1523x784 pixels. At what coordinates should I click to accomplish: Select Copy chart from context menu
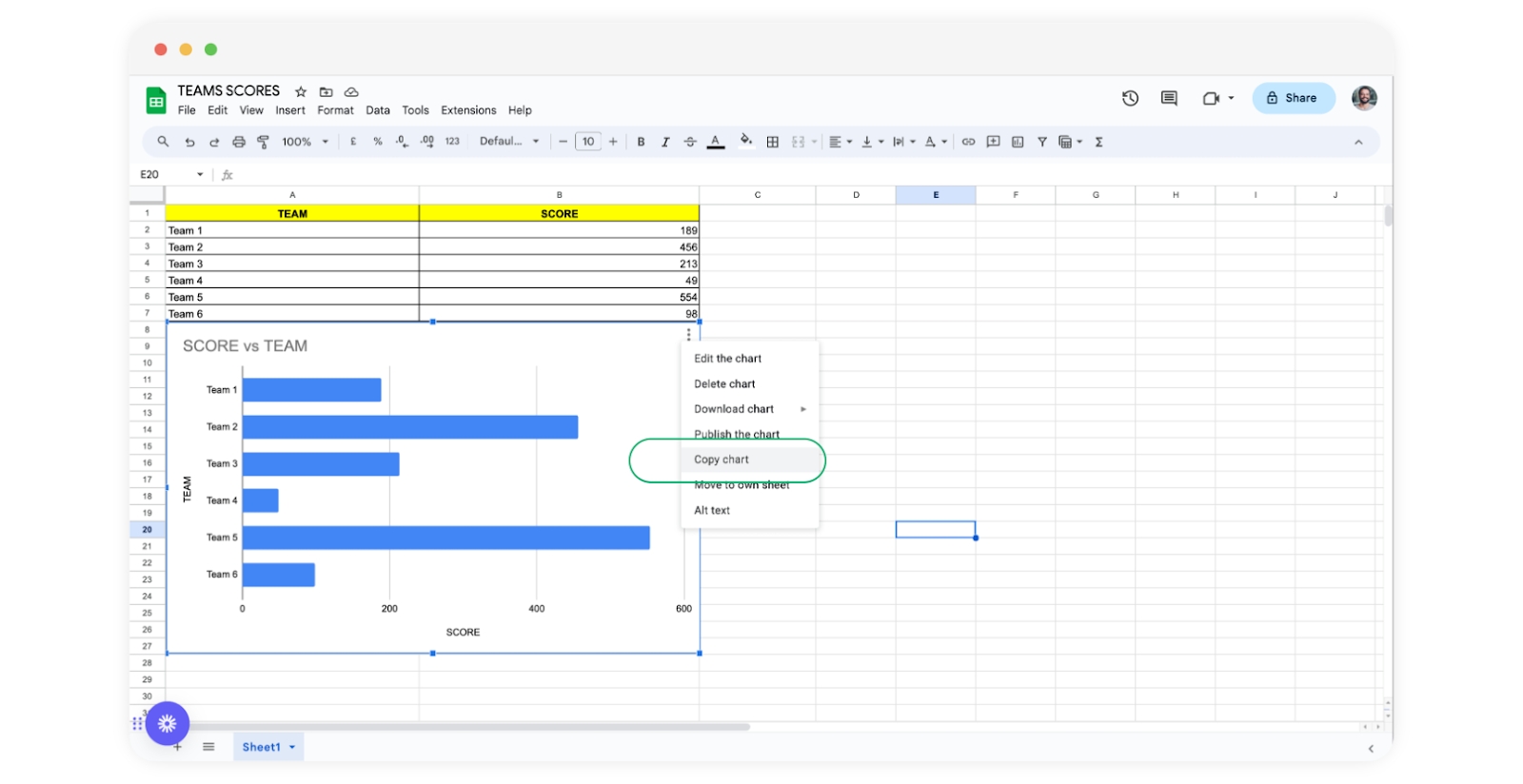(x=722, y=460)
